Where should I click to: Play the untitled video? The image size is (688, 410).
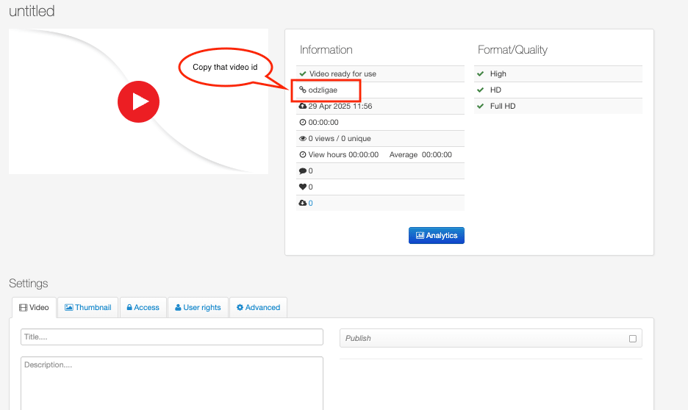(x=139, y=101)
